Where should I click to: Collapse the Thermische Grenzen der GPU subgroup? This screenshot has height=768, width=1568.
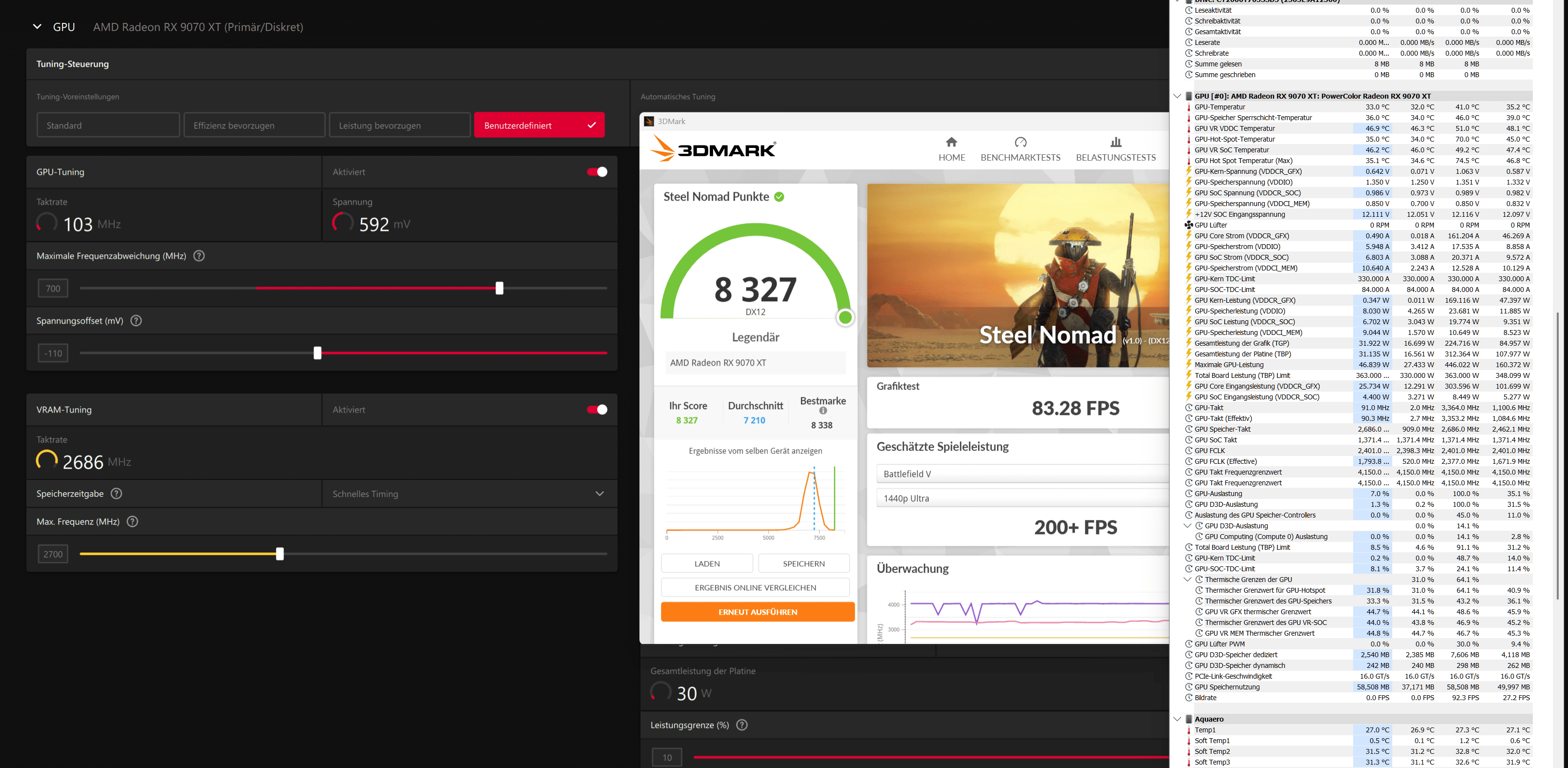click(1188, 580)
